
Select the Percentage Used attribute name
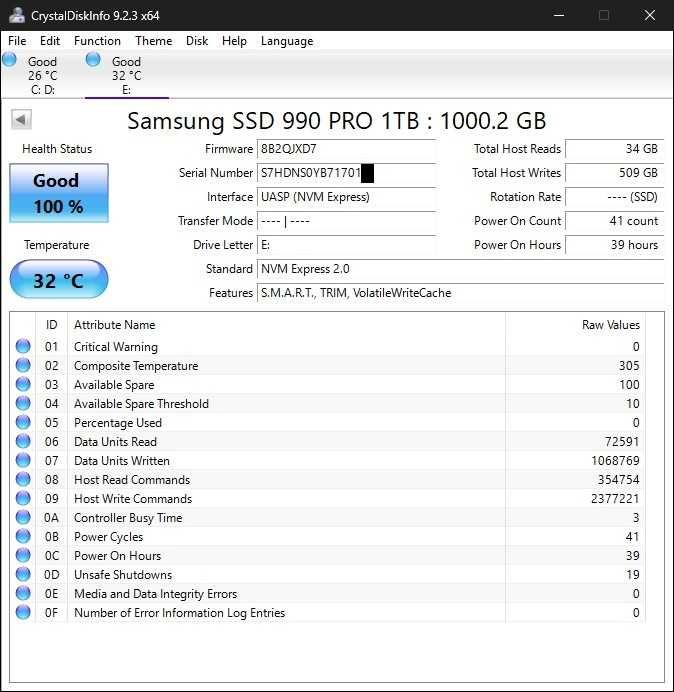pos(118,423)
